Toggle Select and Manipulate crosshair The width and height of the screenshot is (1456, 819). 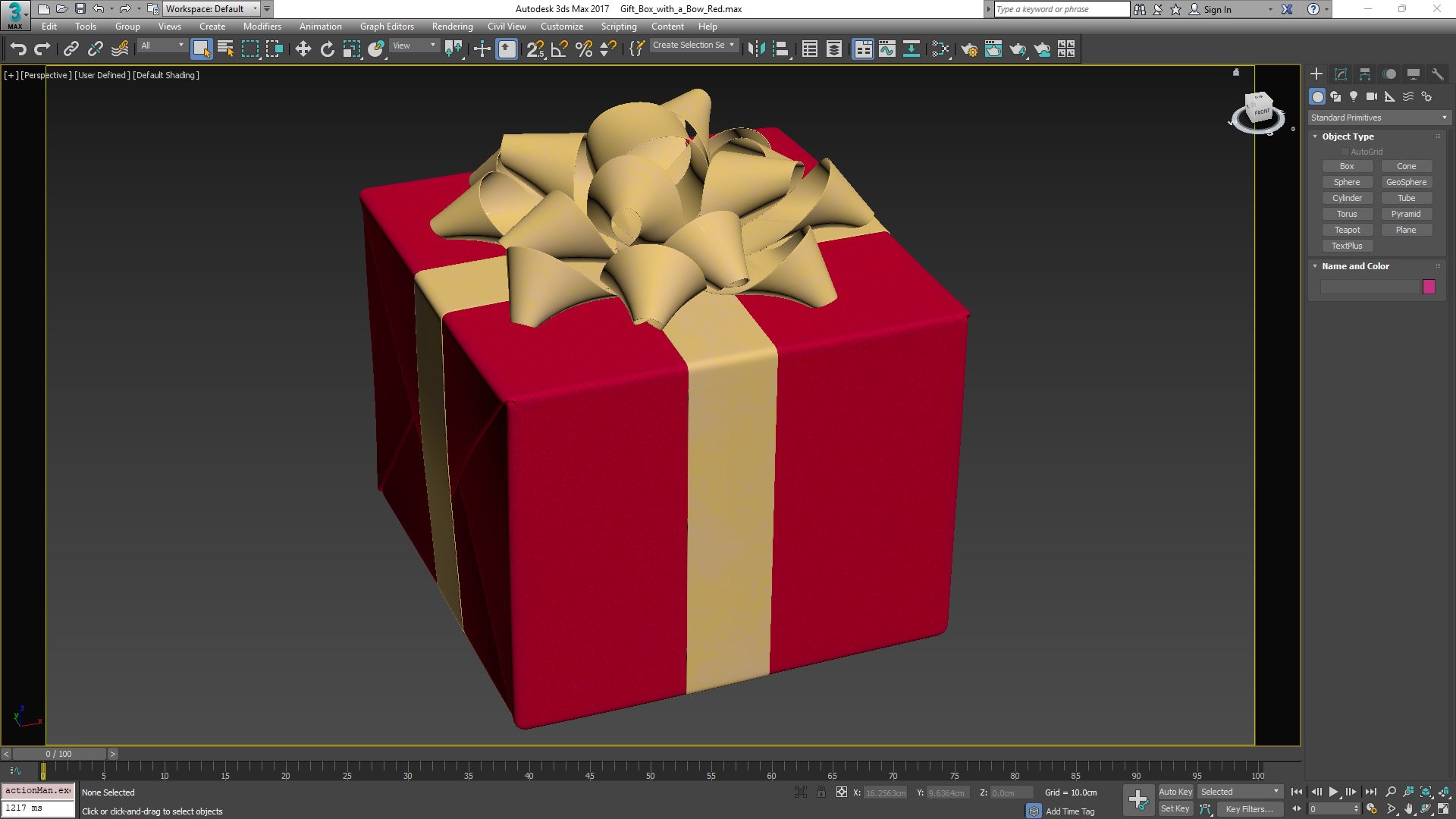pyautogui.click(x=482, y=49)
